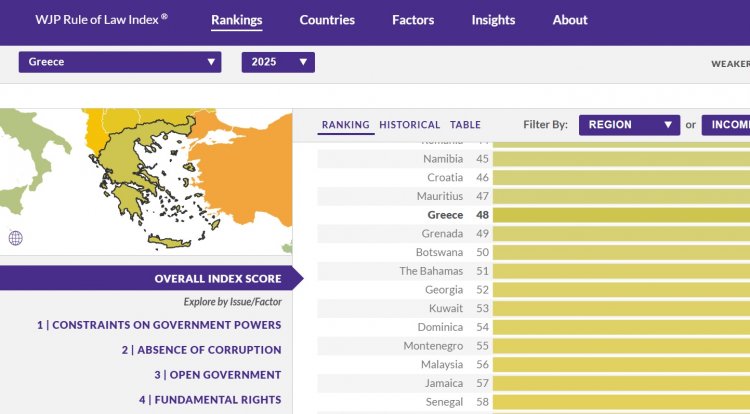Open Absence of Corruption factor

(x=201, y=350)
